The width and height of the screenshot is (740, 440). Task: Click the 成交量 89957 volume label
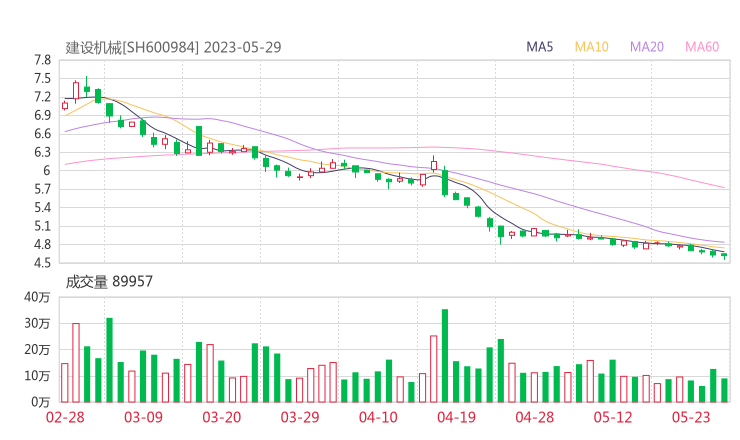[109, 281]
